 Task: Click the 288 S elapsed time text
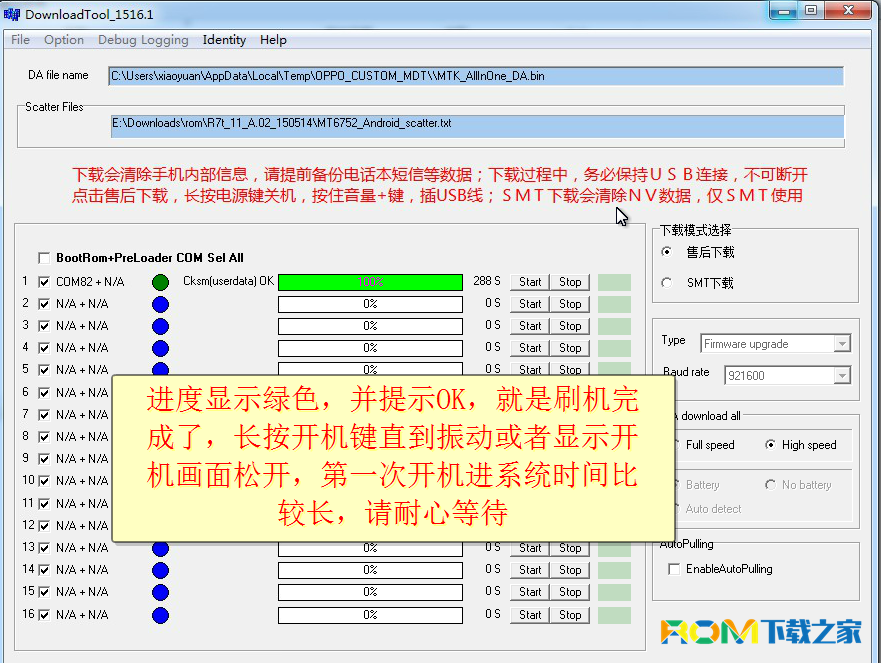(487, 281)
